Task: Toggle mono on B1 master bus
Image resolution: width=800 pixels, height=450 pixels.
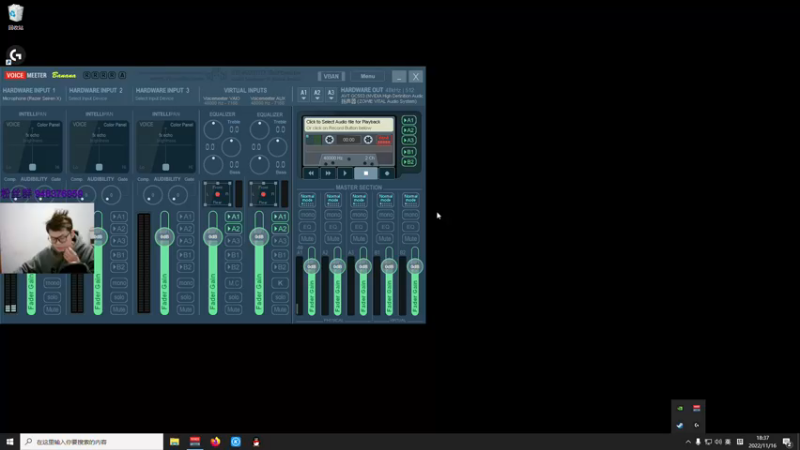Action: [x=385, y=215]
